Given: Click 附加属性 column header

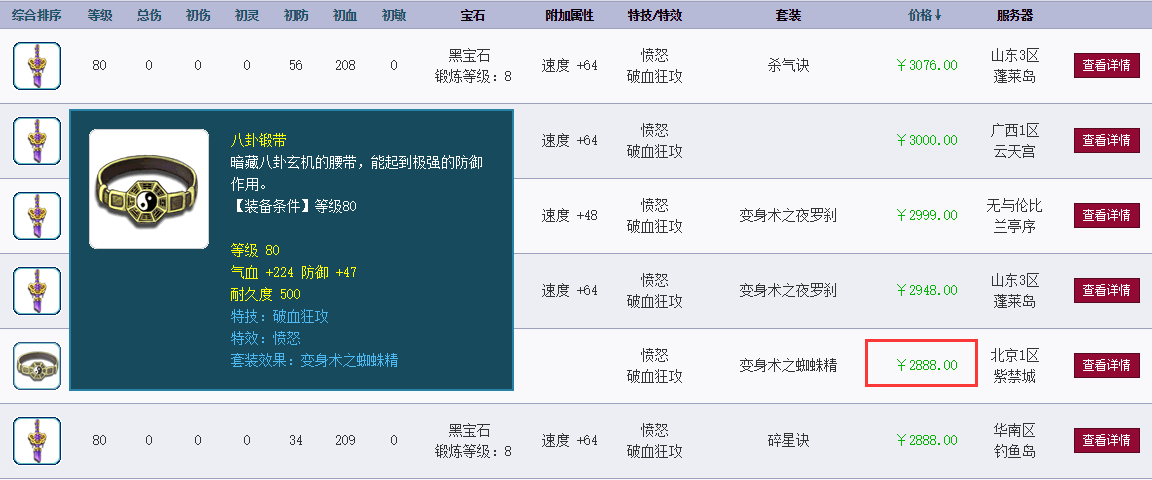Looking at the screenshot, I should pyautogui.click(x=569, y=15).
